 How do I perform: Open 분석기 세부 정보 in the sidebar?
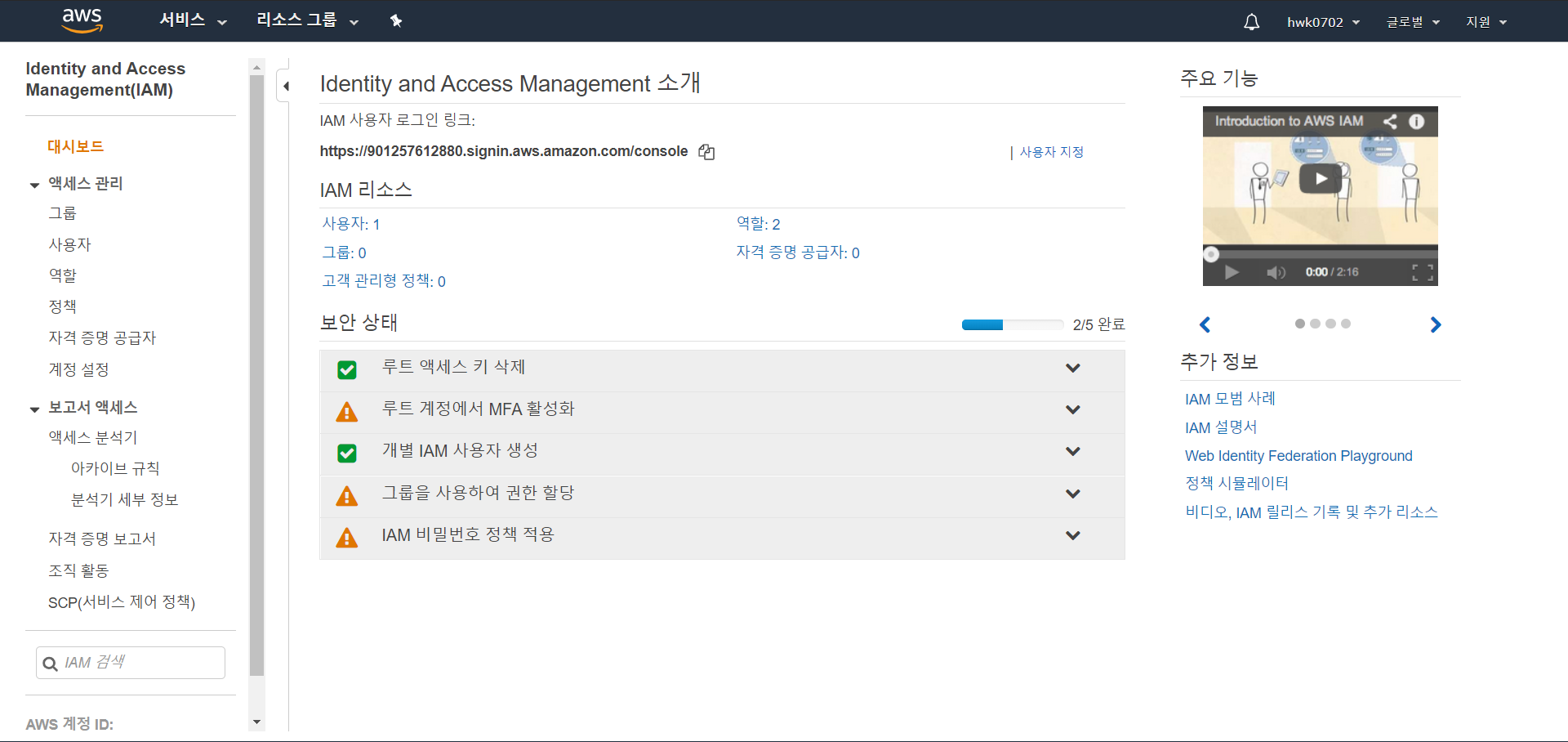coord(124,499)
